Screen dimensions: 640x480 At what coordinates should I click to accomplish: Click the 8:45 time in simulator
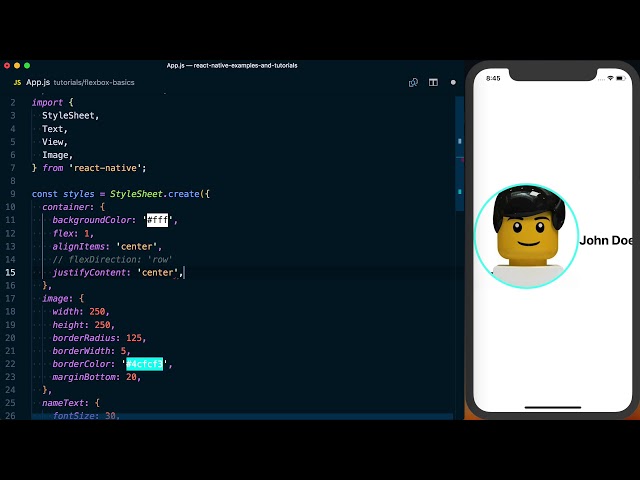493,78
